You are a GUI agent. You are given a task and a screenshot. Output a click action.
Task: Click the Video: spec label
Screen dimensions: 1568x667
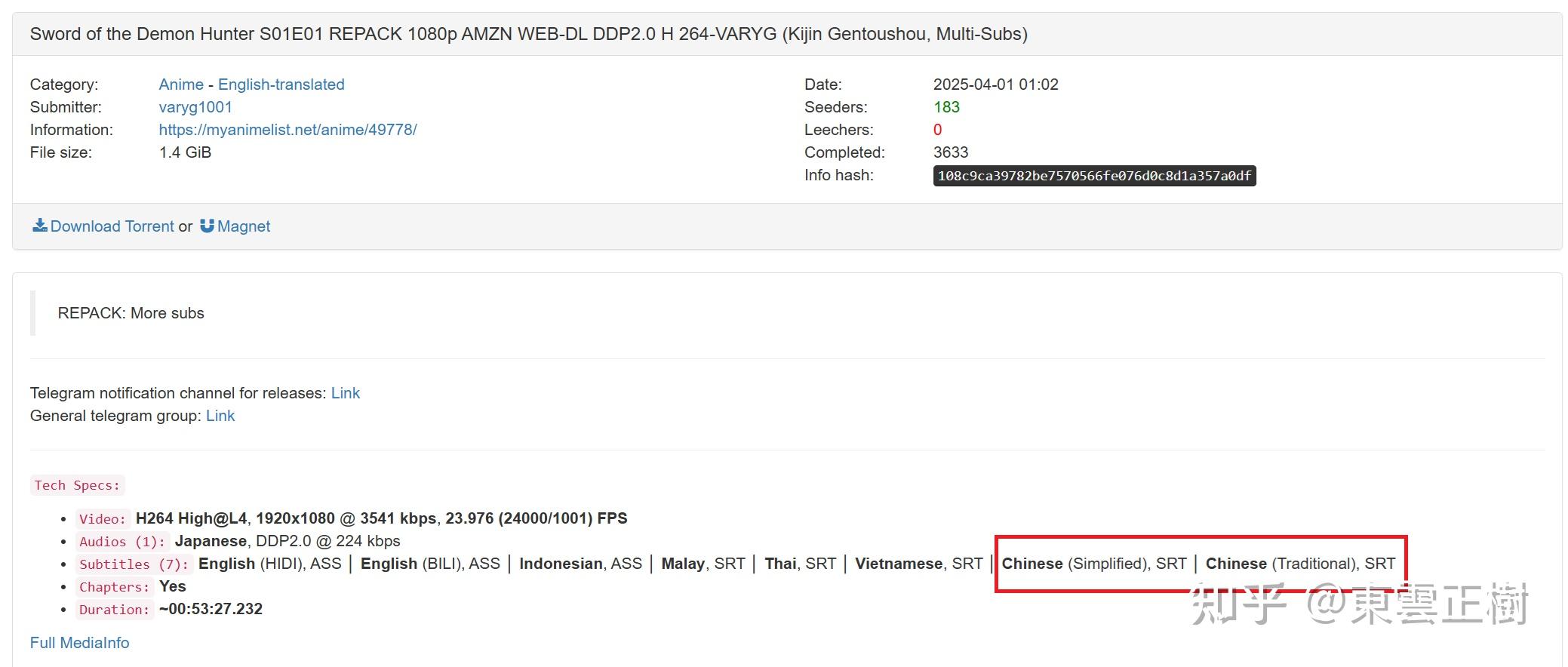pos(103,519)
